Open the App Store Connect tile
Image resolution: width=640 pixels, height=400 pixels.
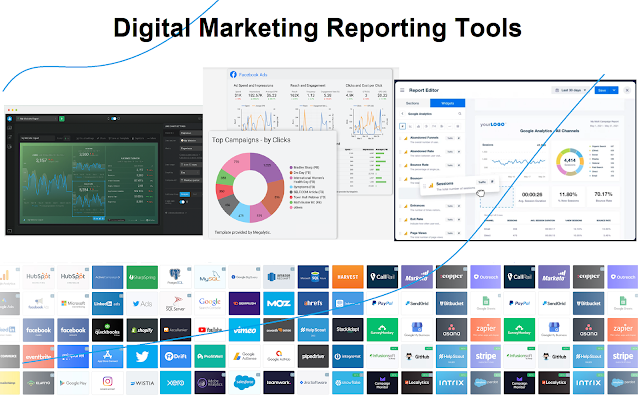[x=107, y=356]
